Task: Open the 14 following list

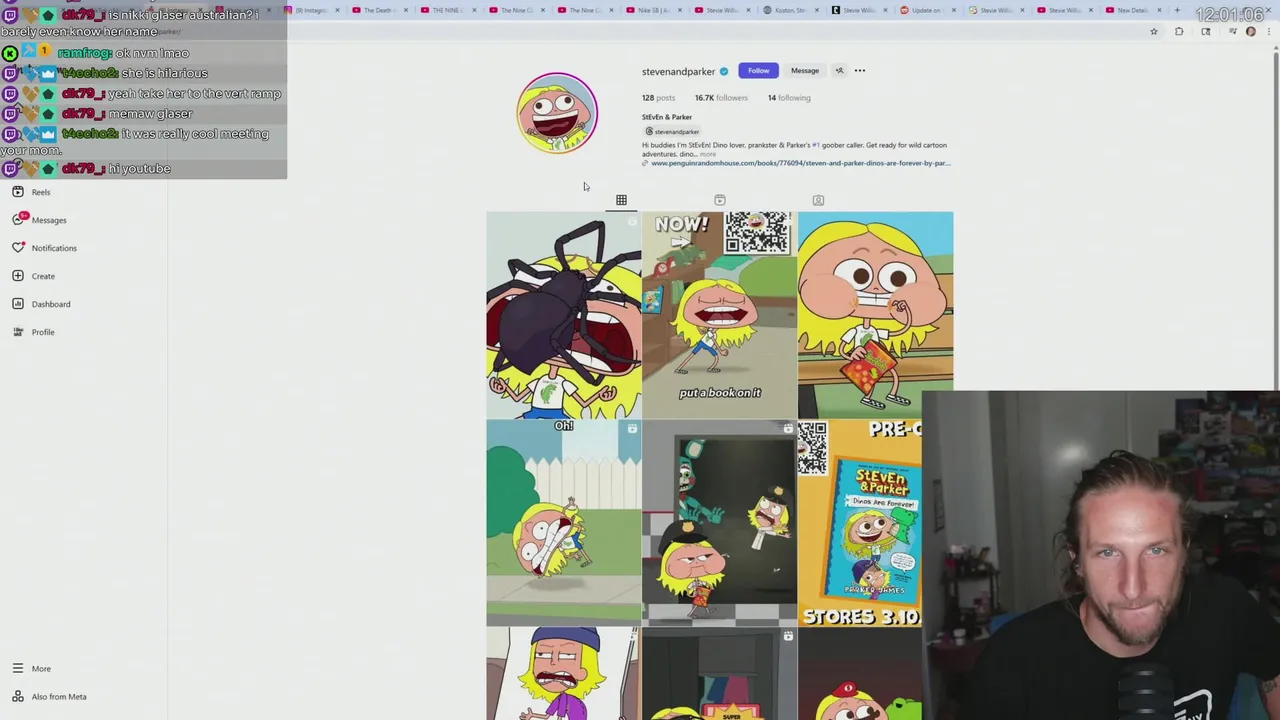Action: tap(789, 98)
